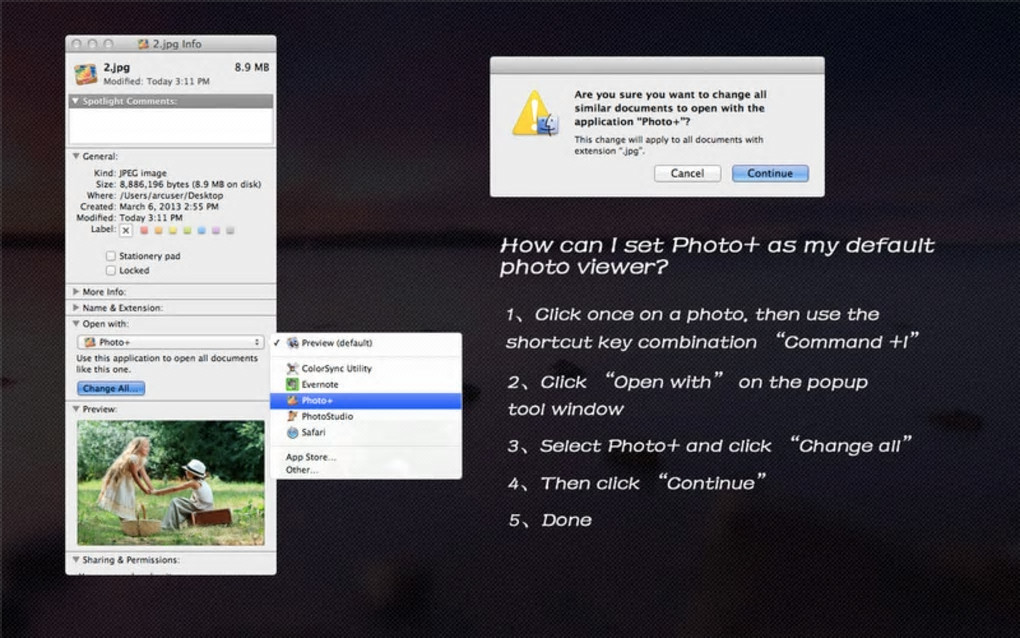Click the "2.jpg" file name in header
1020x638 pixels.
(116, 67)
